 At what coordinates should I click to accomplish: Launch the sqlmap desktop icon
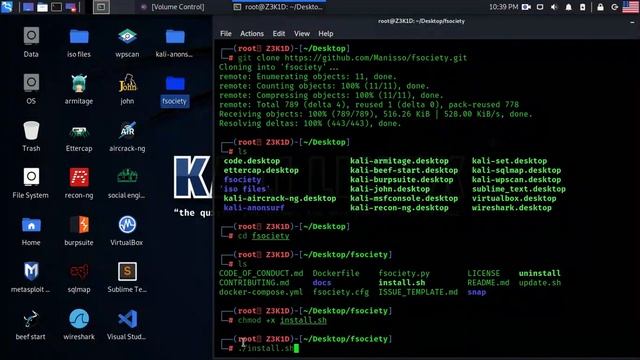79,278
